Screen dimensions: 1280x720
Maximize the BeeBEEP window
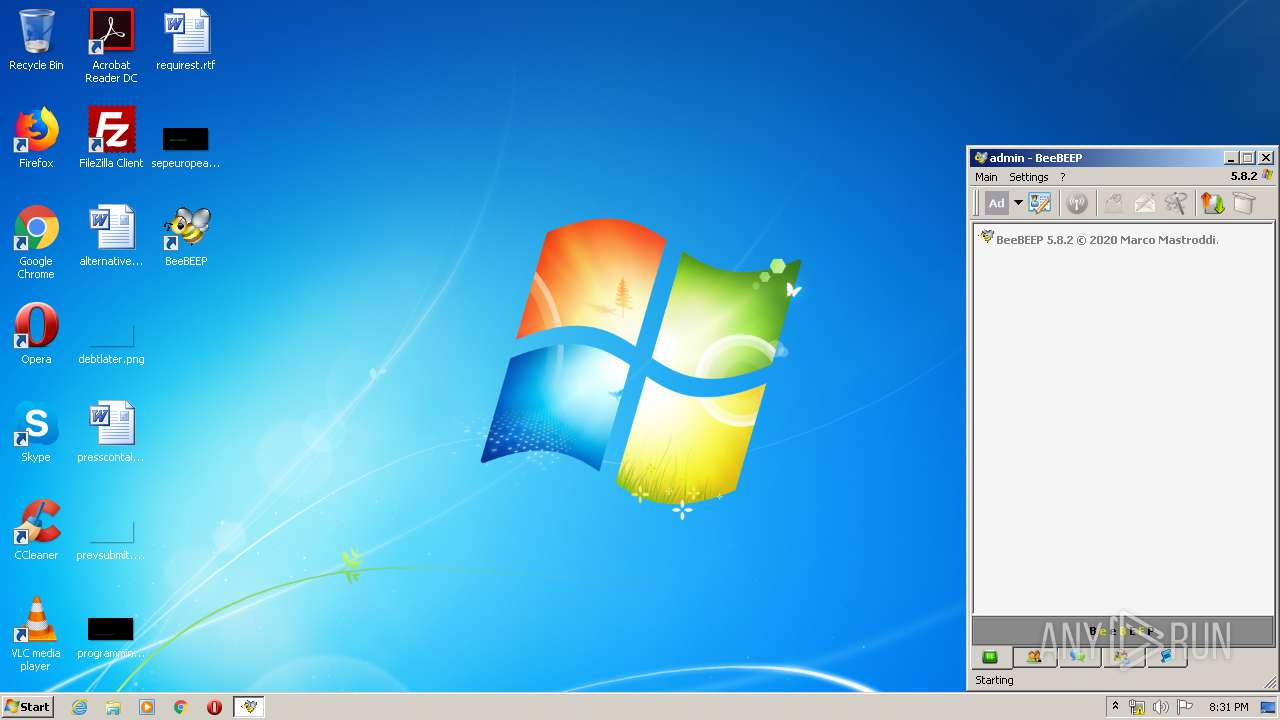(x=1247, y=158)
